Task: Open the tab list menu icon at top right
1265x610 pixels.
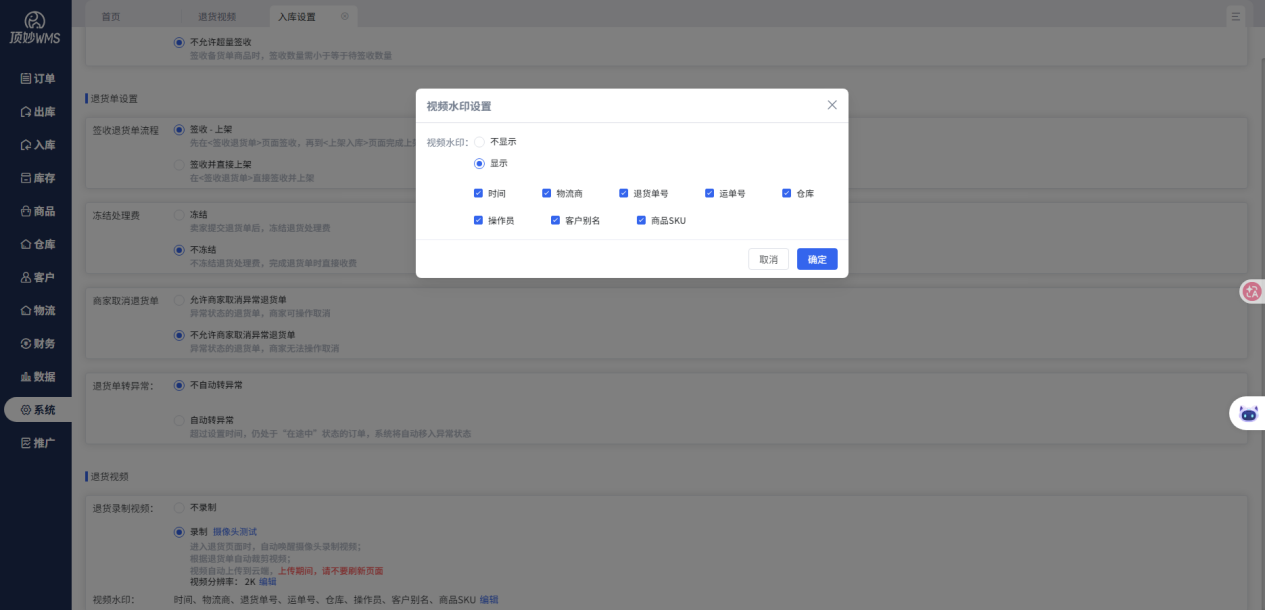Action: [1236, 16]
